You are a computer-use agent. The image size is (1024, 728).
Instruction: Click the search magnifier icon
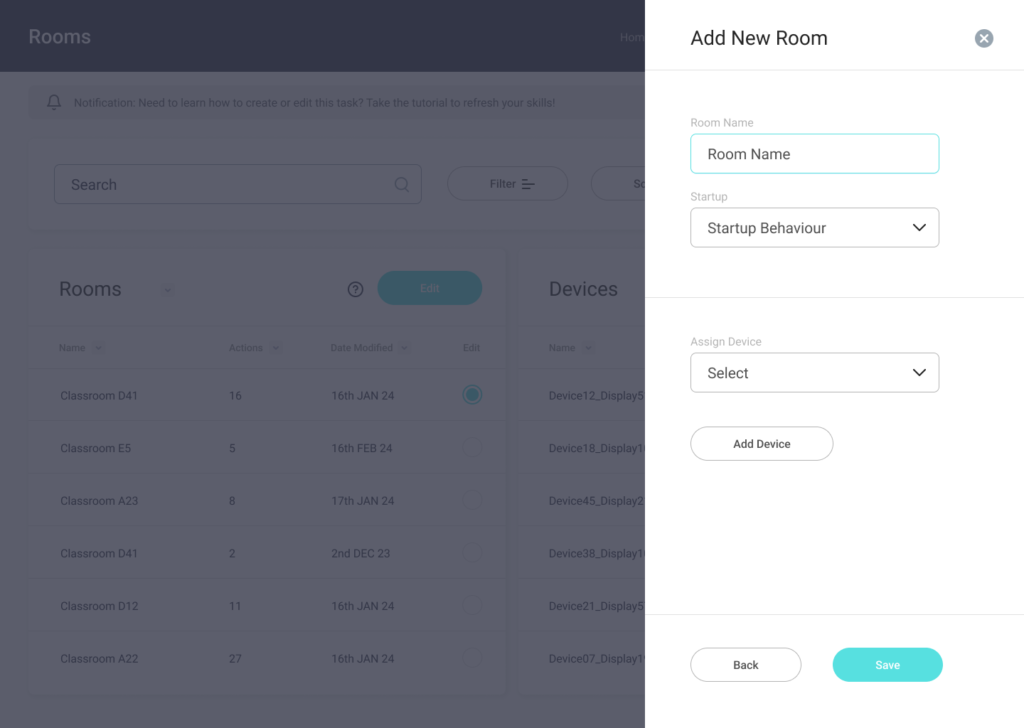[x=401, y=185]
